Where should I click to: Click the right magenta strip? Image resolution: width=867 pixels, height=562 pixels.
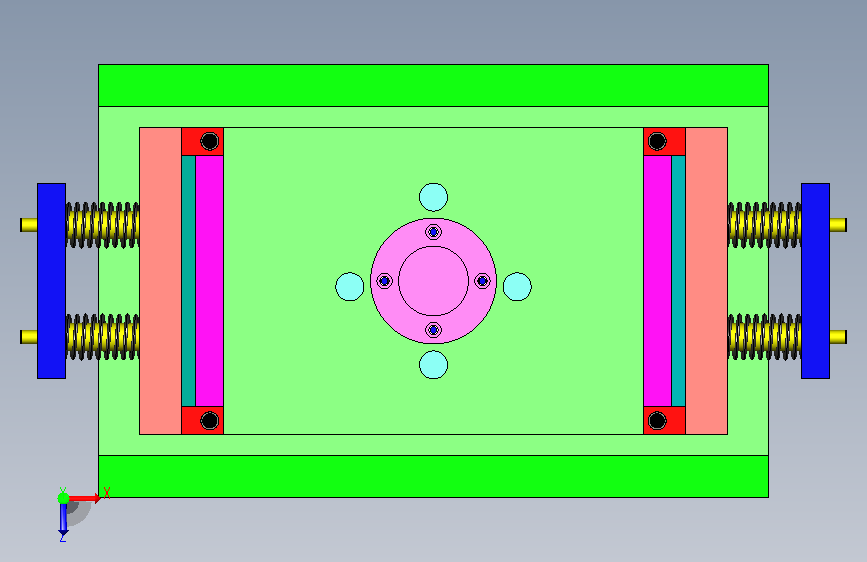[657, 281]
